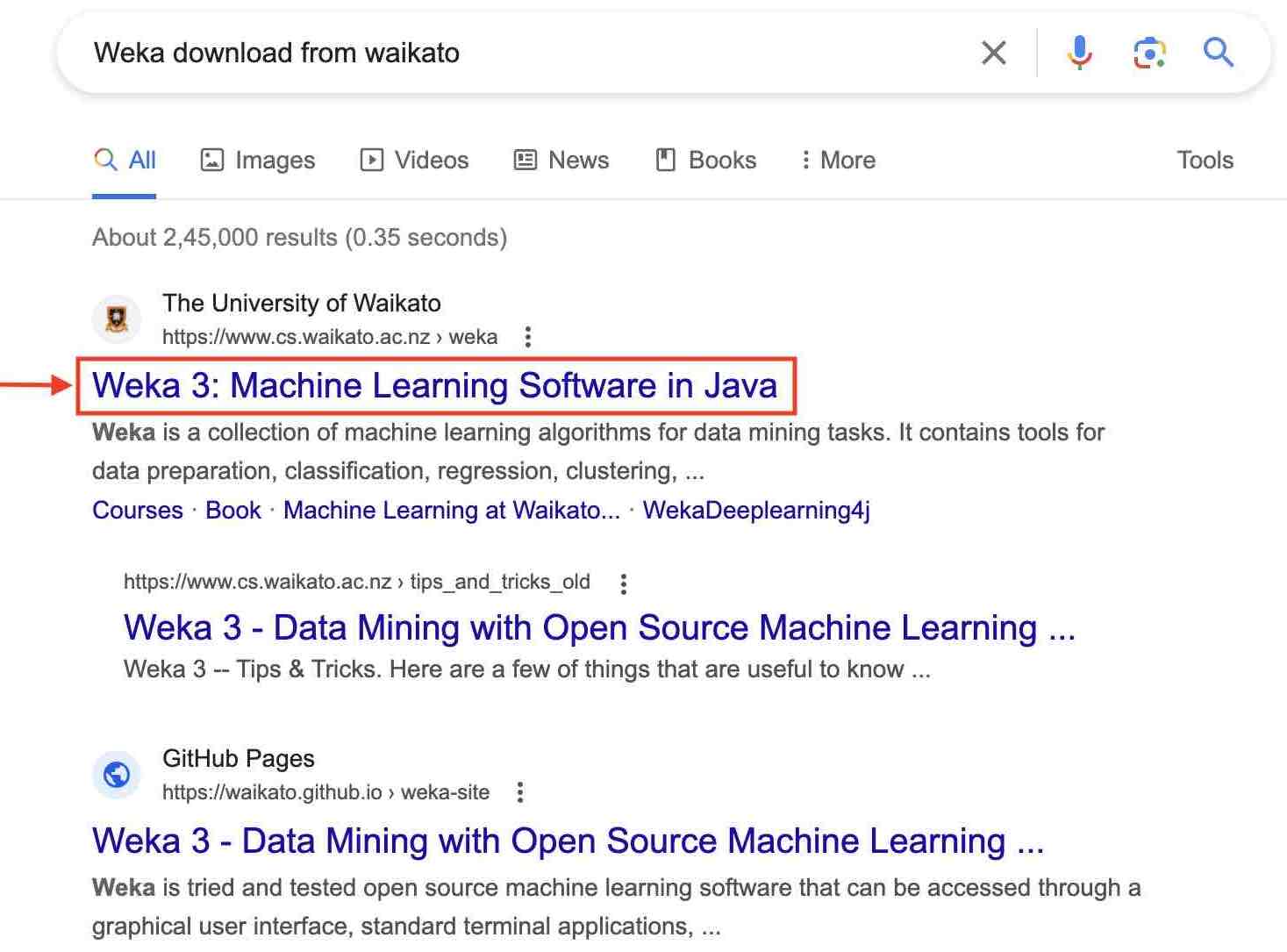Open the Book sitelink
The height and width of the screenshot is (952, 1287).
(233, 510)
